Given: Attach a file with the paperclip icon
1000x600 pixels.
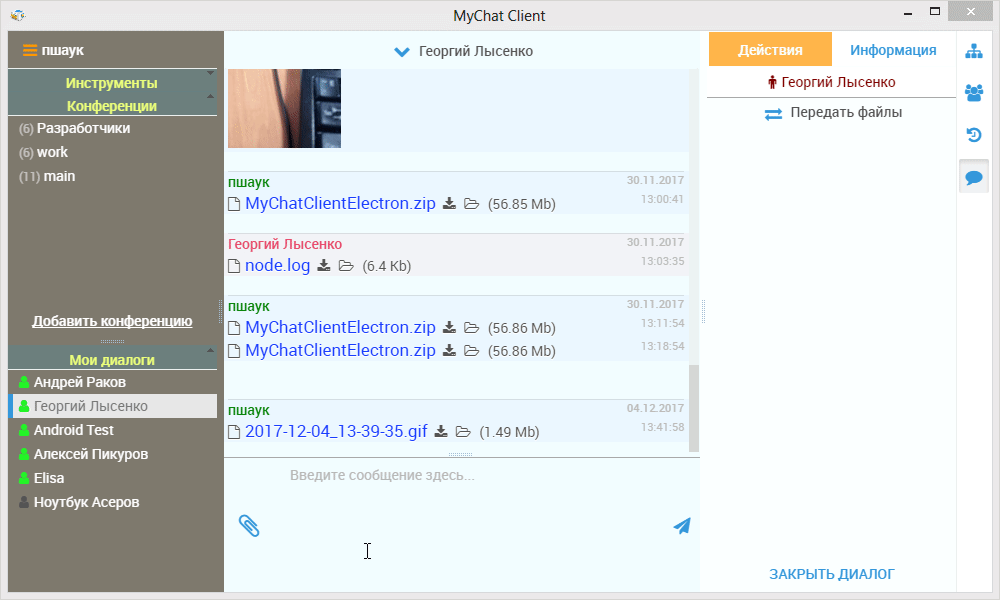Looking at the screenshot, I should (x=249, y=526).
